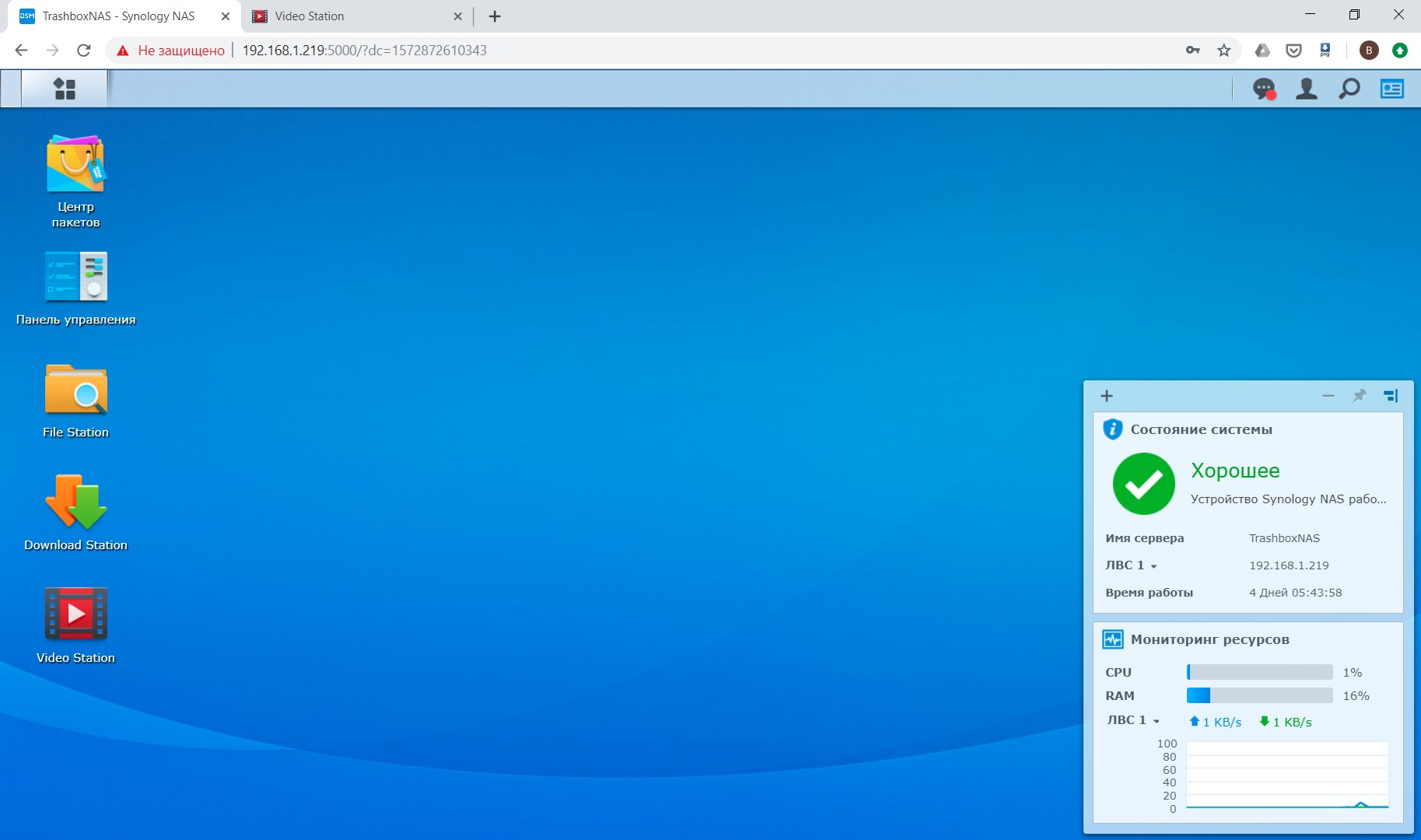Click the Хорошее status text

pos(1235,471)
